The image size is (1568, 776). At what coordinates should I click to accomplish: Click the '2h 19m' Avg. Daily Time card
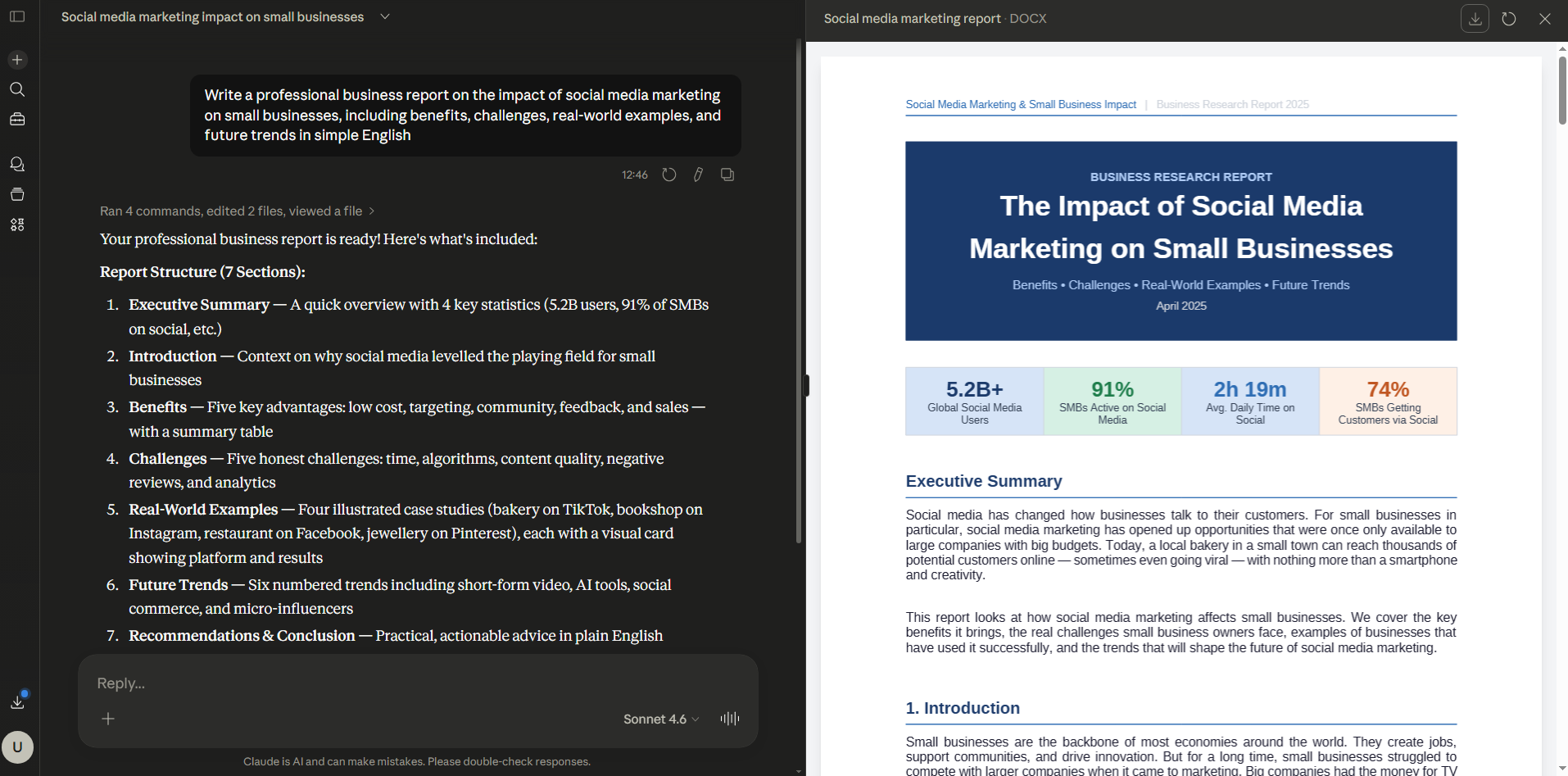pos(1249,402)
